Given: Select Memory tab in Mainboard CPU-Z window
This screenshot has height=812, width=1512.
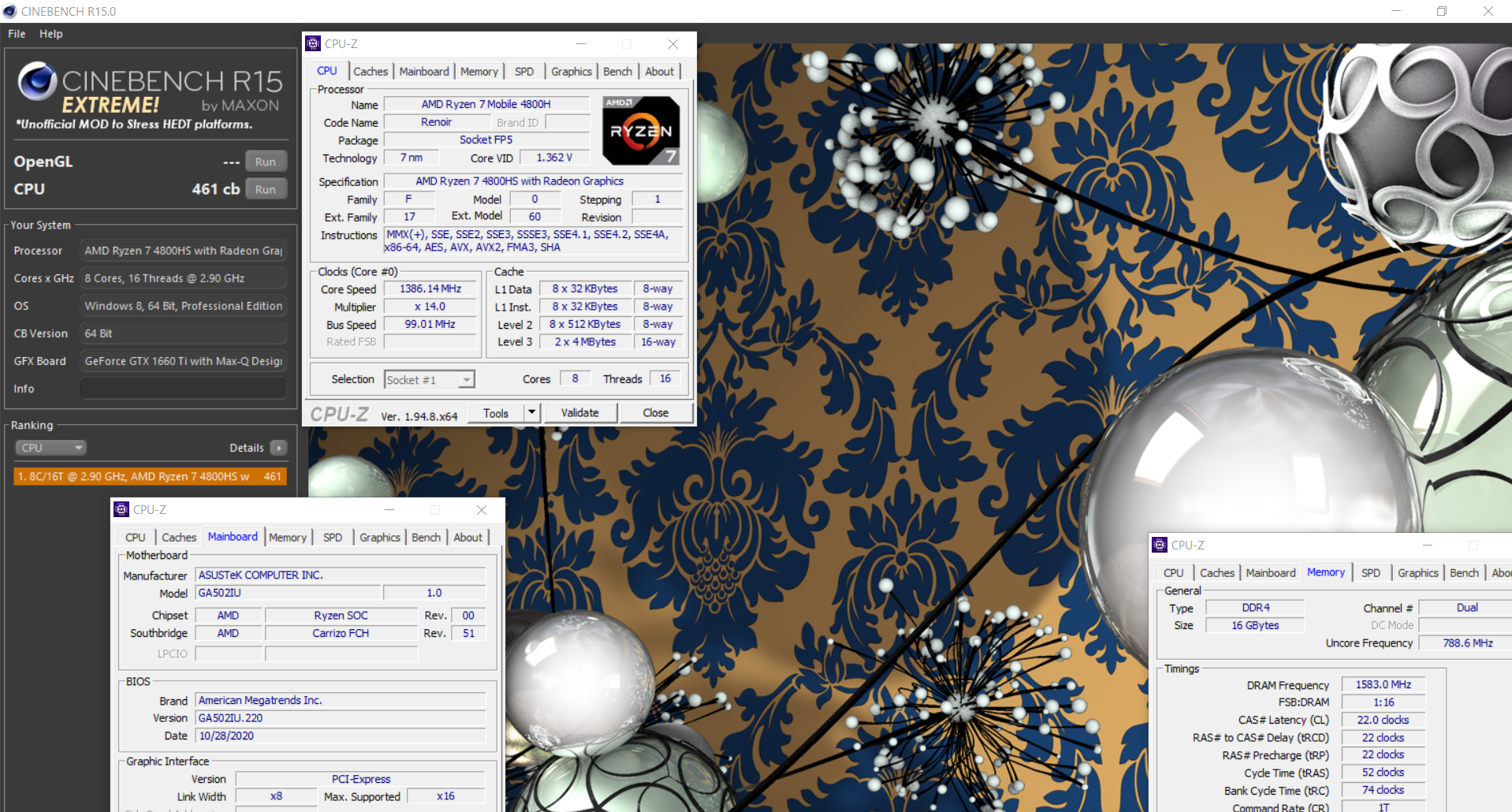Looking at the screenshot, I should click(288, 537).
